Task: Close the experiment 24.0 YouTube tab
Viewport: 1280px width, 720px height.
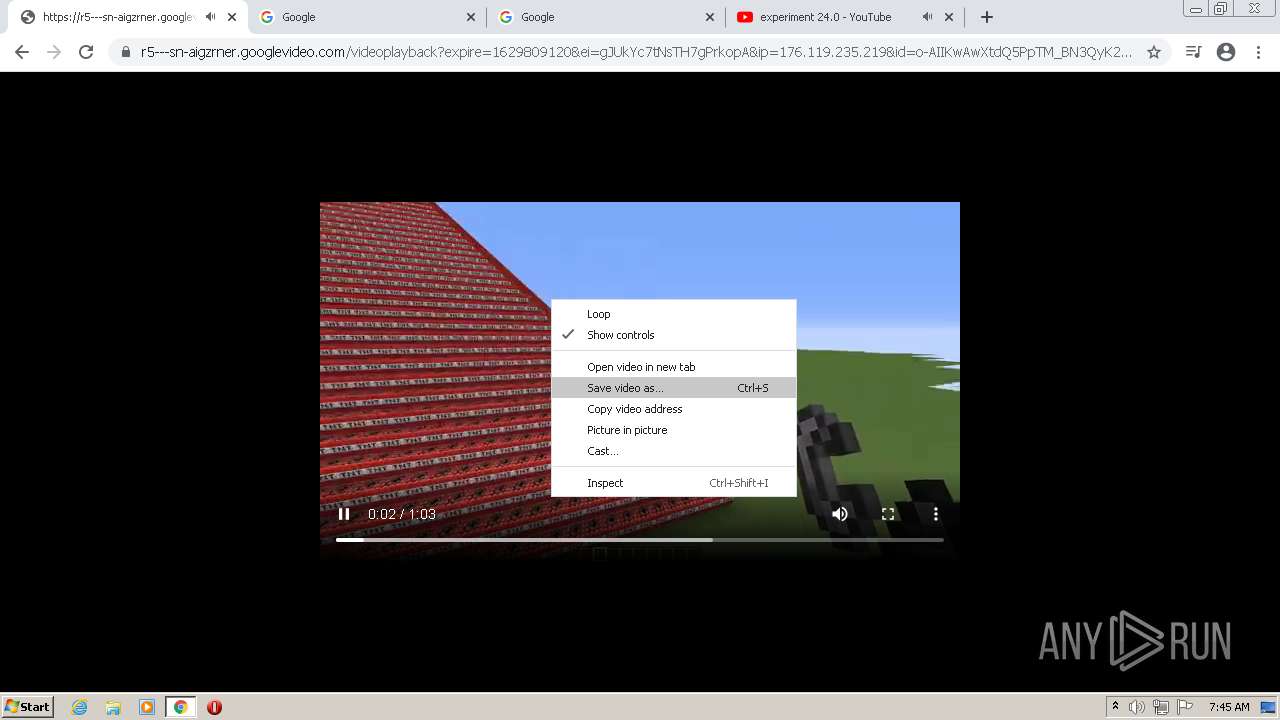Action: pyautogui.click(x=949, y=17)
